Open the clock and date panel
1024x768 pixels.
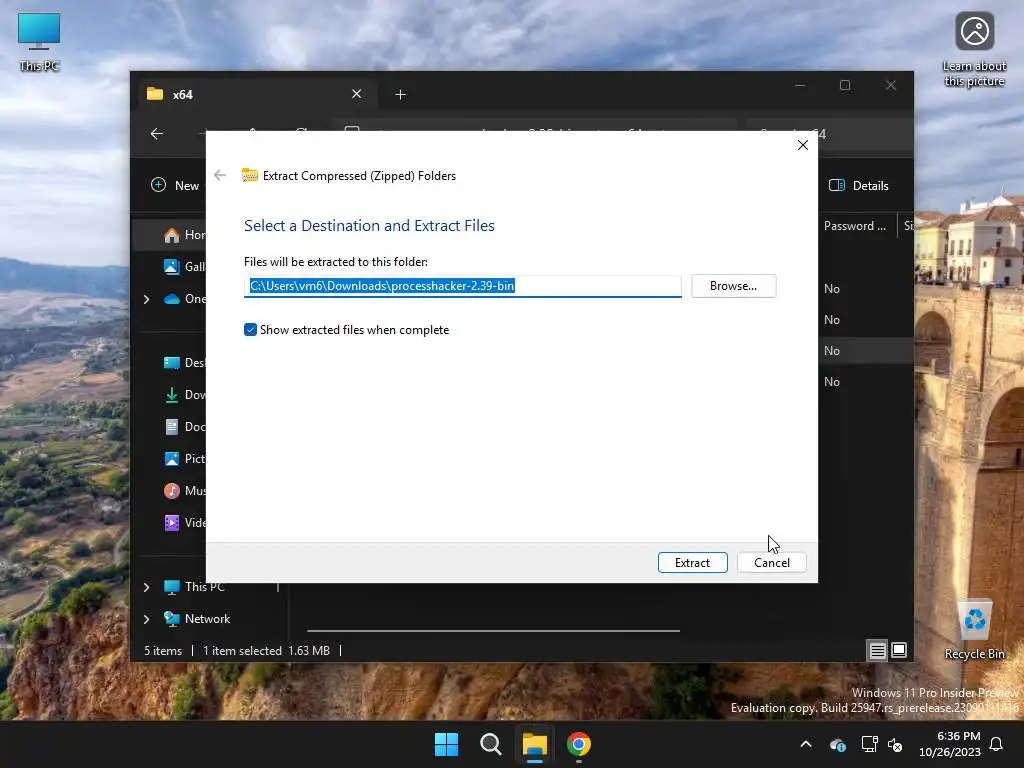tap(950, 744)
